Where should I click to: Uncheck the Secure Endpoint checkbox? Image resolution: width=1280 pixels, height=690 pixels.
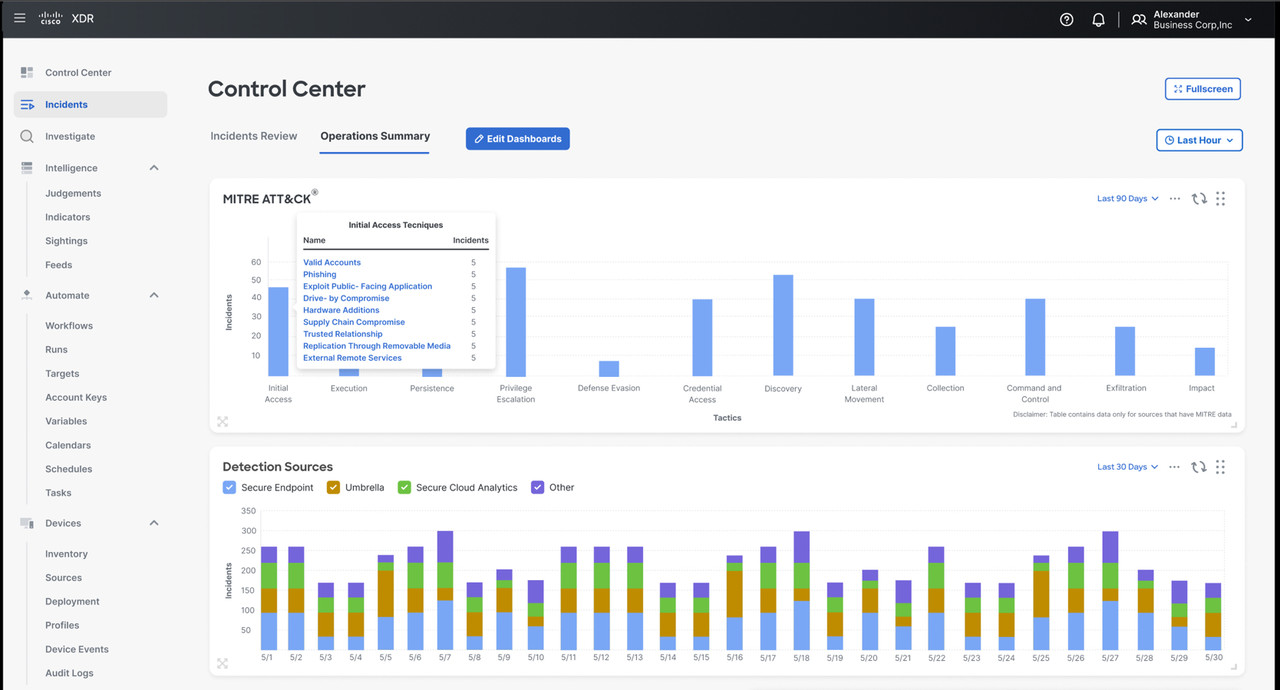229,488
